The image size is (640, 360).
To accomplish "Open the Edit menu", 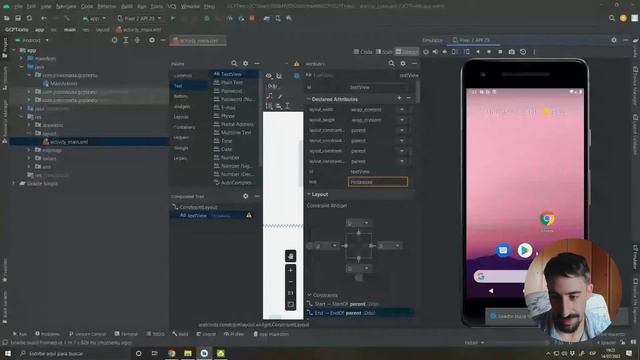I will point(31,7).
